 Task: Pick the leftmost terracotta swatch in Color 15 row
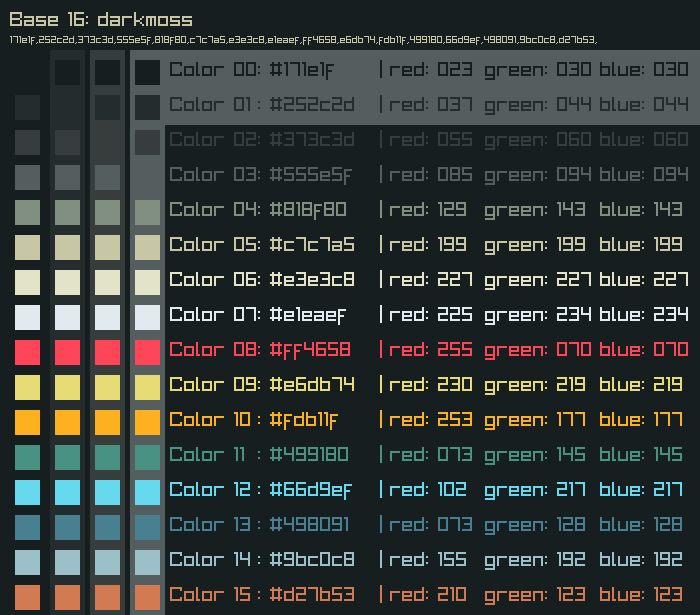pyautogui.click(x=28, y=597)
